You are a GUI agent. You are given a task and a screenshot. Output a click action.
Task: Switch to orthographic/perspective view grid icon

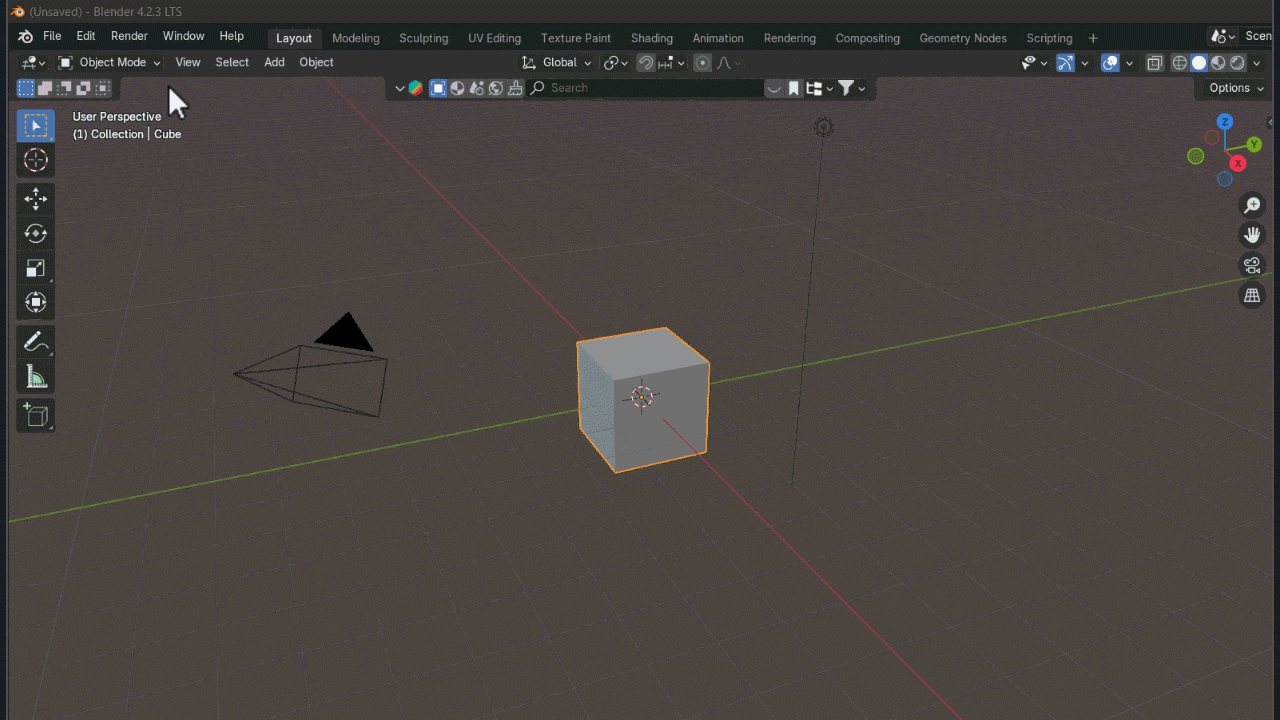click(x=1252, y=295)
